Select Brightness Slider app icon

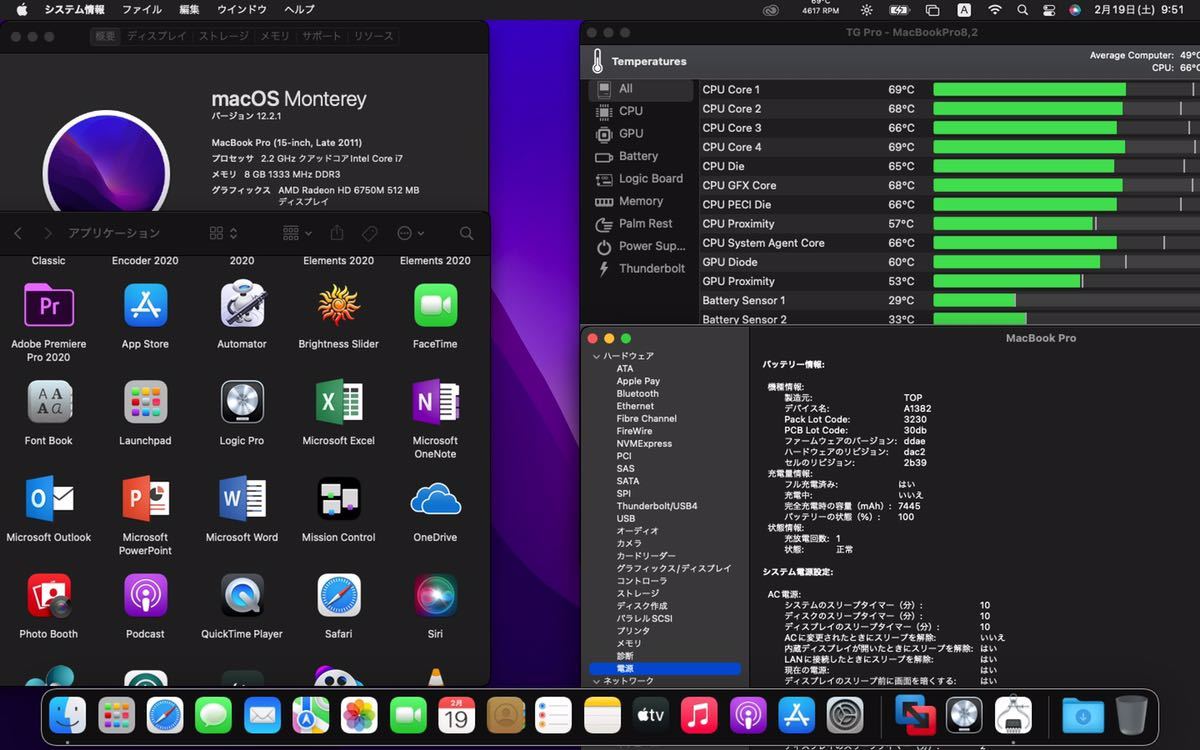pos(338,305)
